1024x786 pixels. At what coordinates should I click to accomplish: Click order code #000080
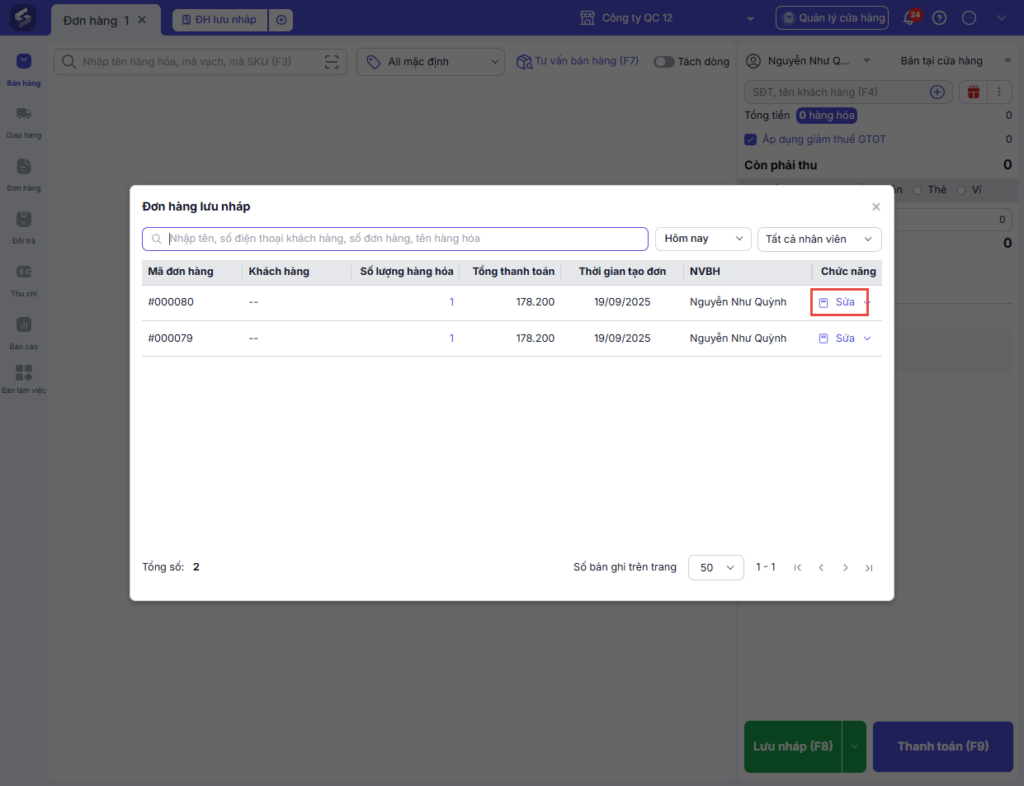pos(170,302)
